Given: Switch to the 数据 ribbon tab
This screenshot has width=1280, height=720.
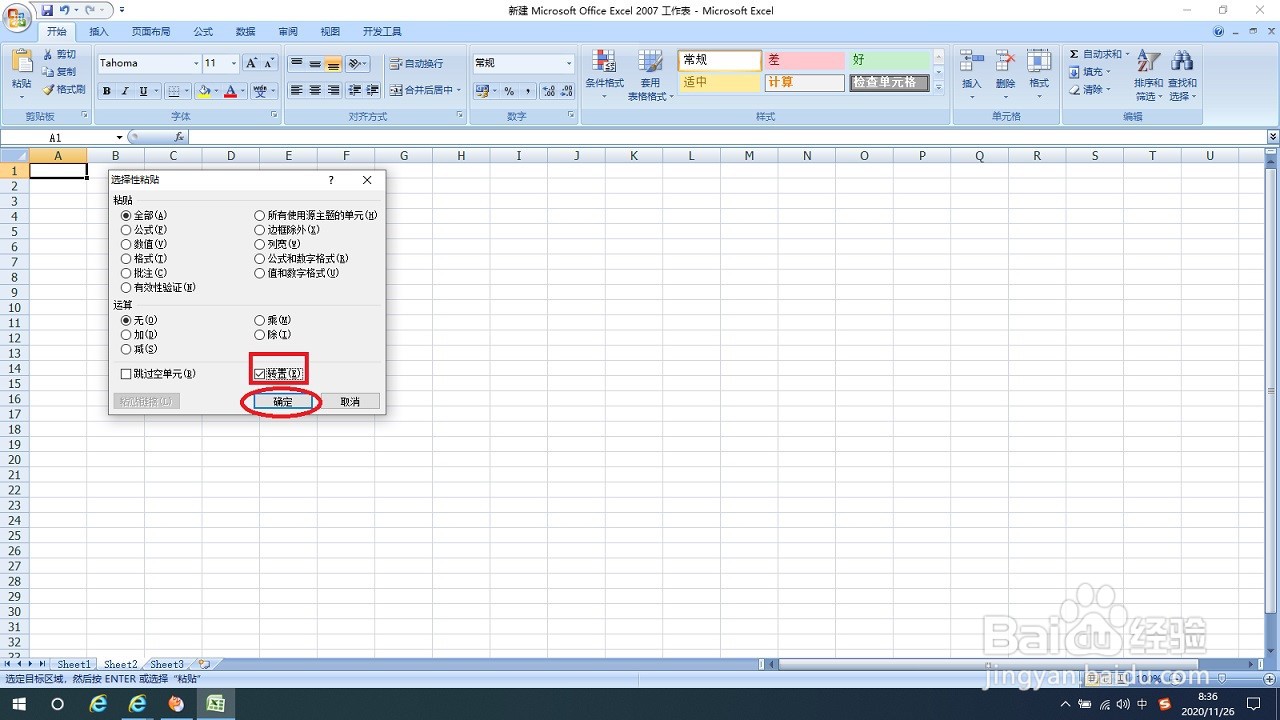Looking at the screenshot, I should (x=245, y=32).
